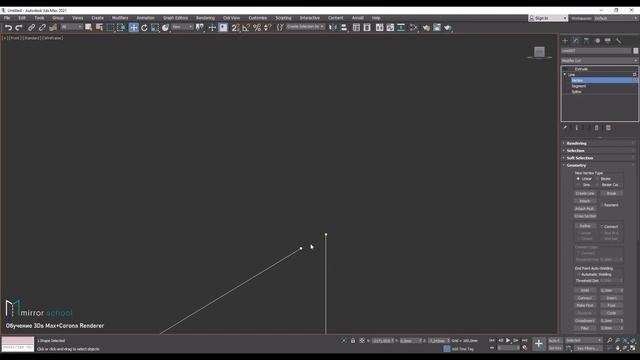Open the Modifier List dropdown
The image size is (640, 360).
click(x=599, y=60)
